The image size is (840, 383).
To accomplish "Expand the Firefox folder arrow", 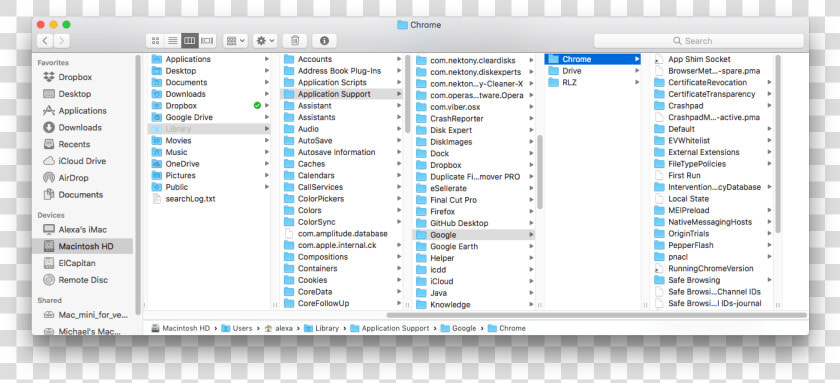I will coord(531,212).
